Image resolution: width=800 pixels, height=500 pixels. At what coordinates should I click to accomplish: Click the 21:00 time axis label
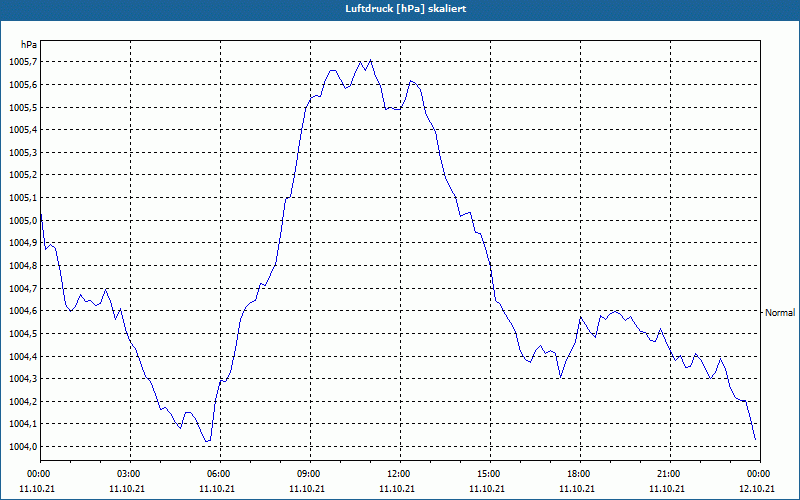pos(670,474)
